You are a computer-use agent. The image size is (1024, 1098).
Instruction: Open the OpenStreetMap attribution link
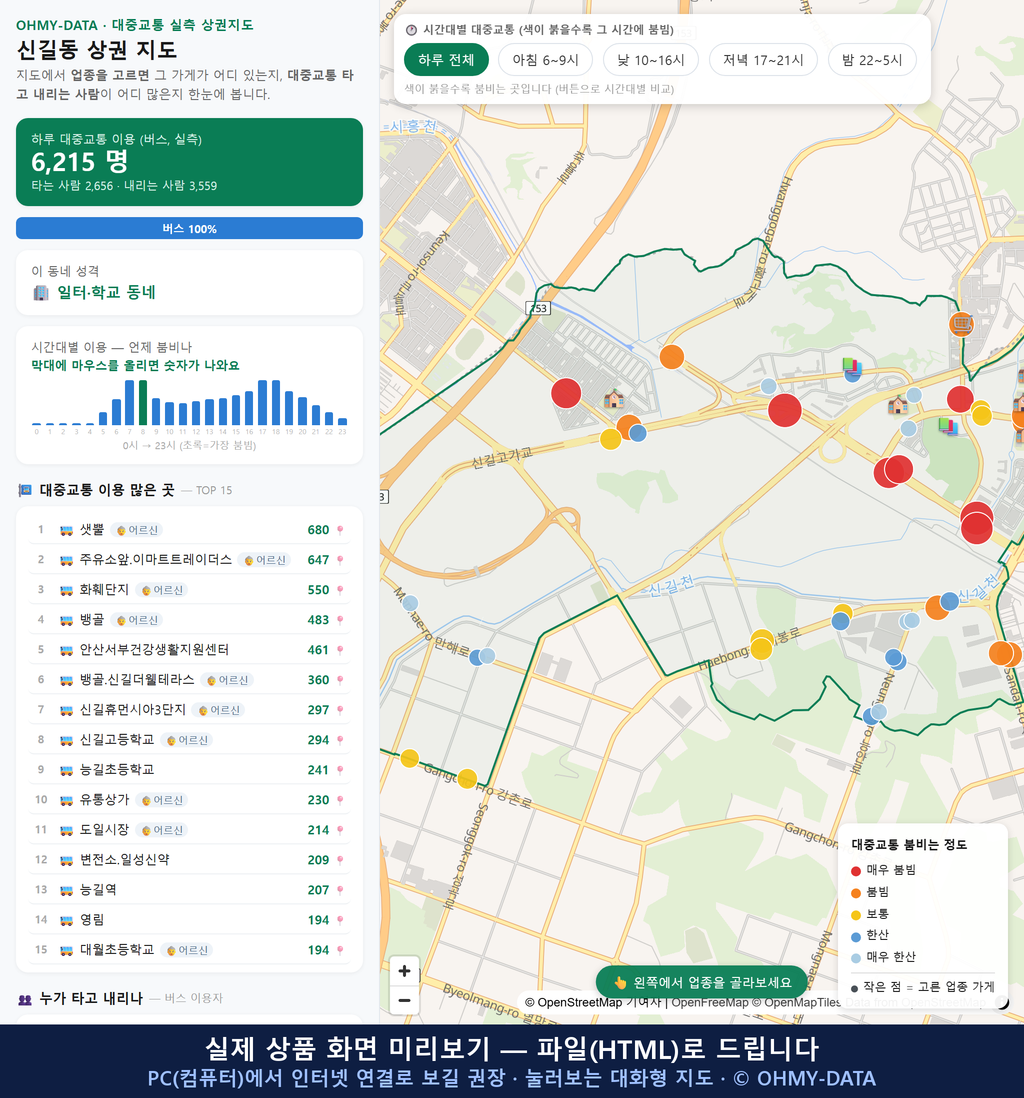click(574, 1003)
